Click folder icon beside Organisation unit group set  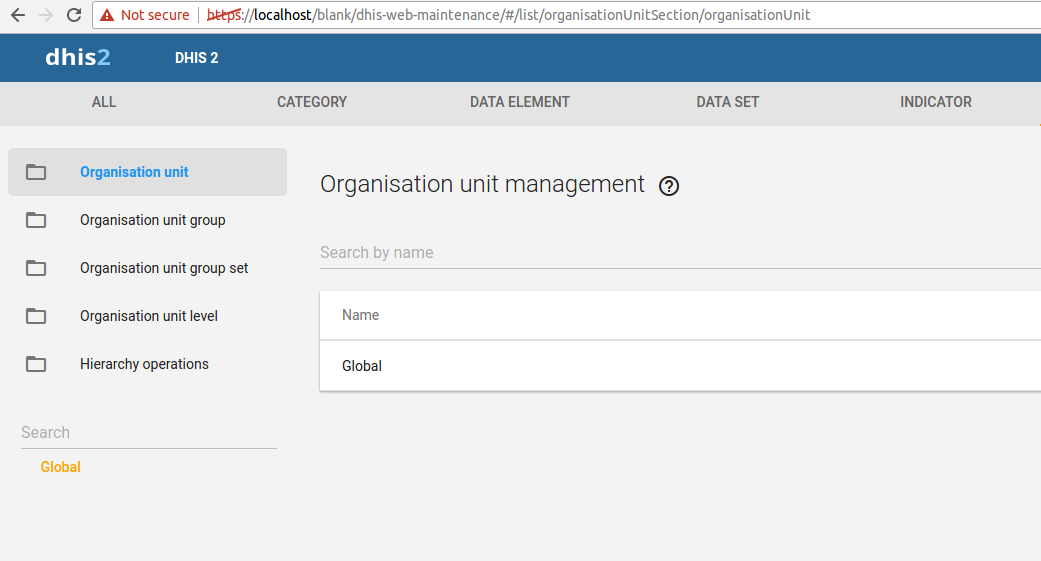coord(36,268)
